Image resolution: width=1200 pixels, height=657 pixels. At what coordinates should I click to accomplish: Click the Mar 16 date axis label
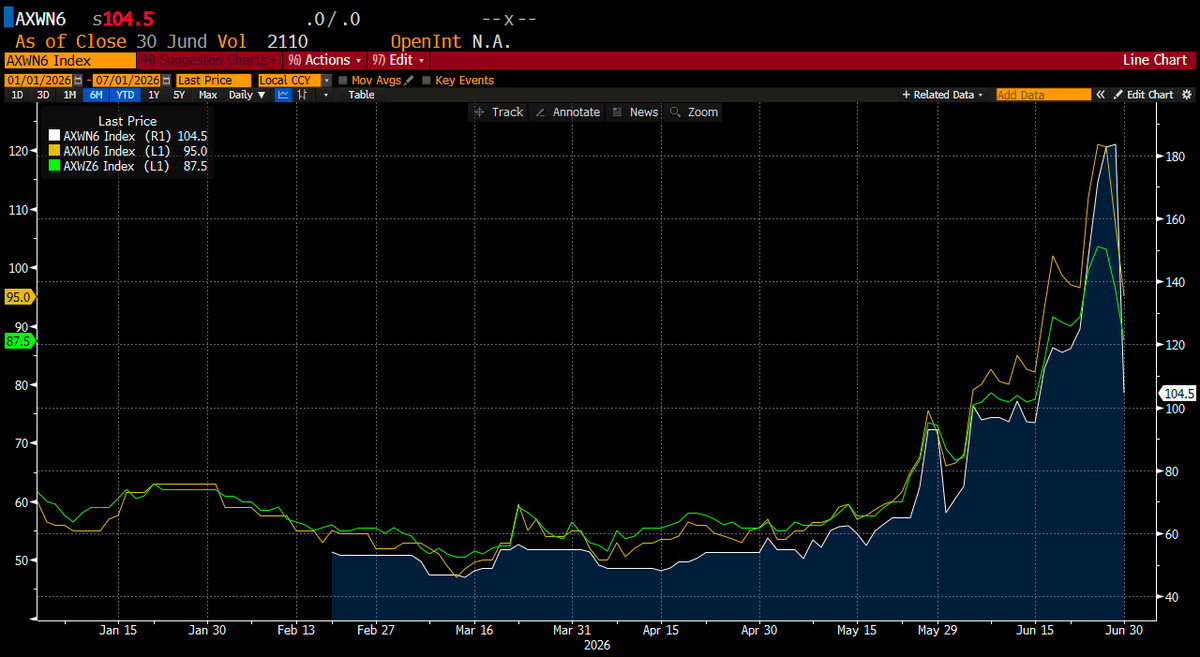(x=474, y=630)
